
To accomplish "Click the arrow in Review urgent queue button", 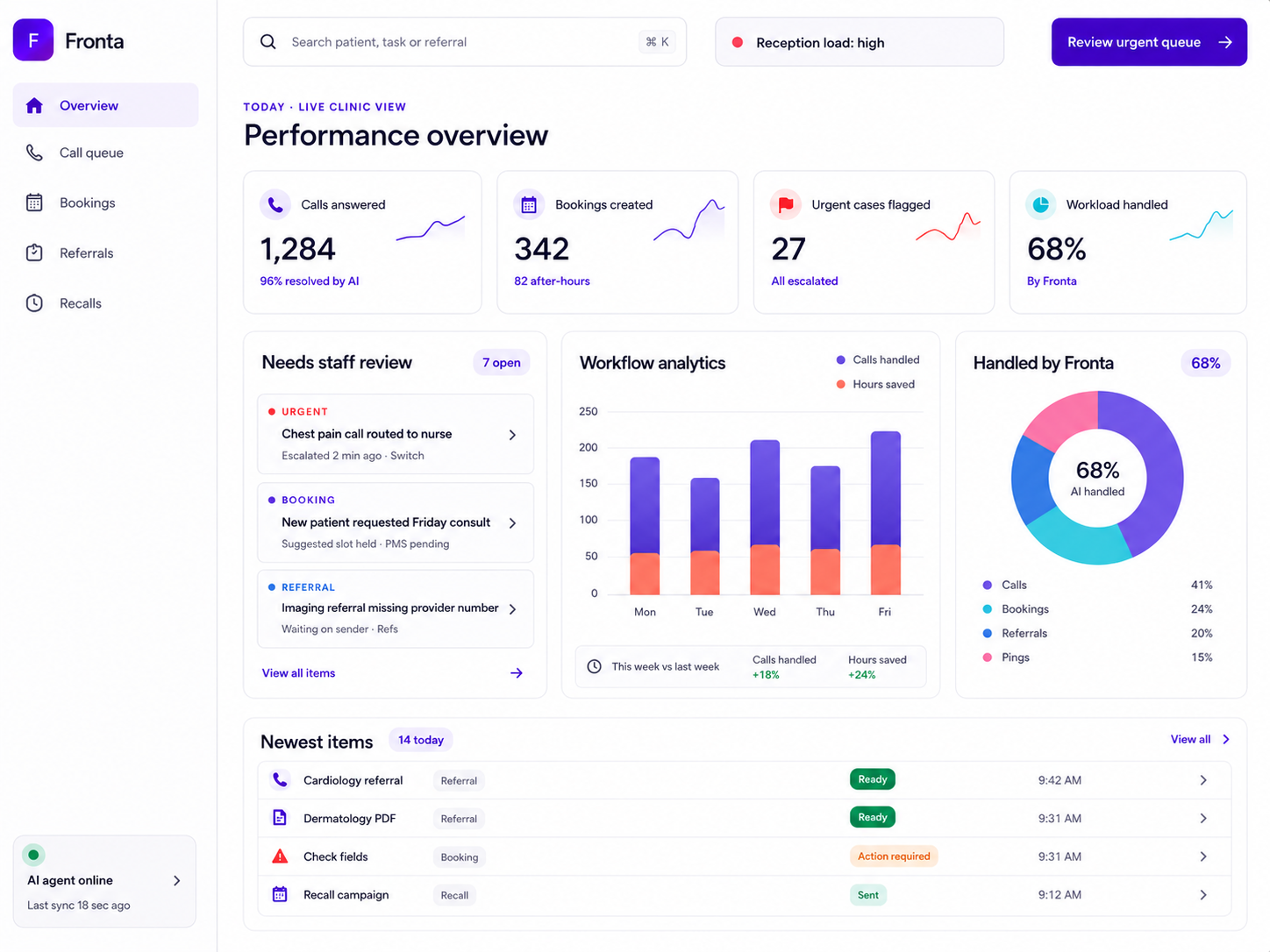I will tap(1225, 42).
